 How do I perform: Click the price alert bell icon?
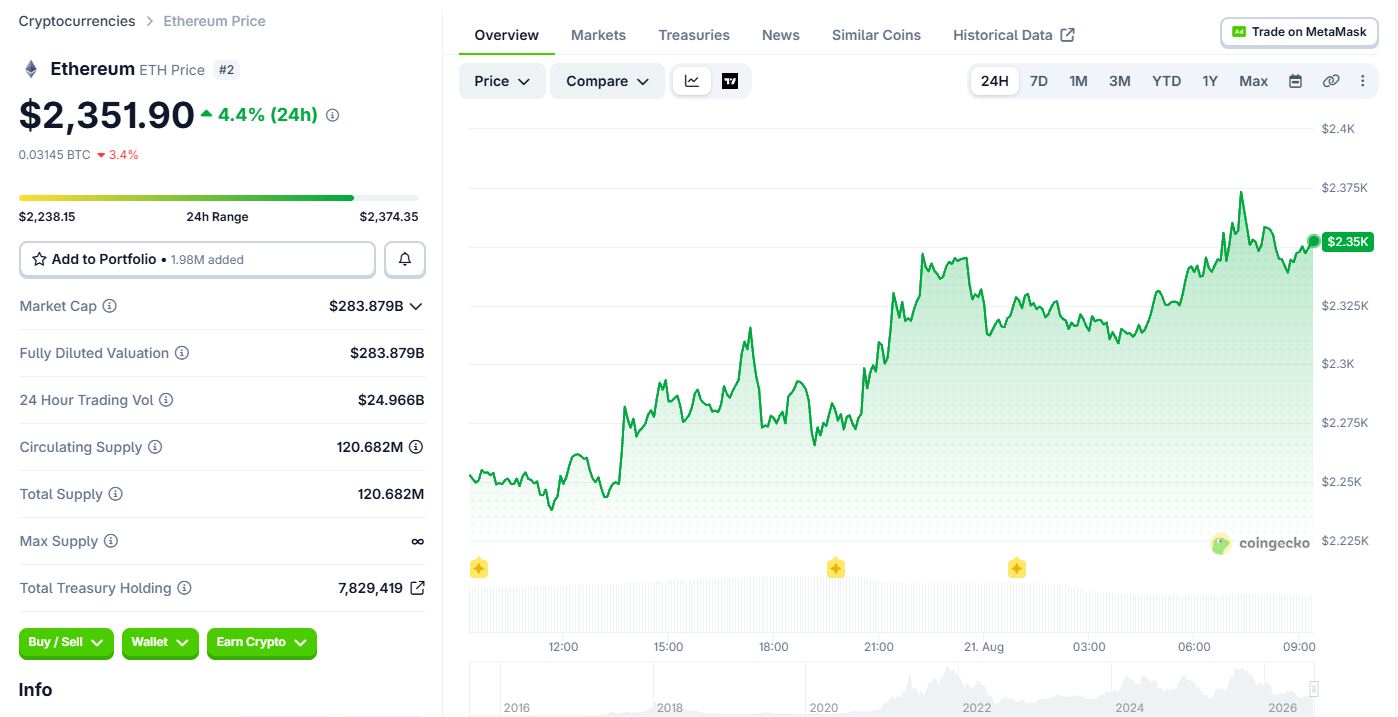tap(405, 259)
